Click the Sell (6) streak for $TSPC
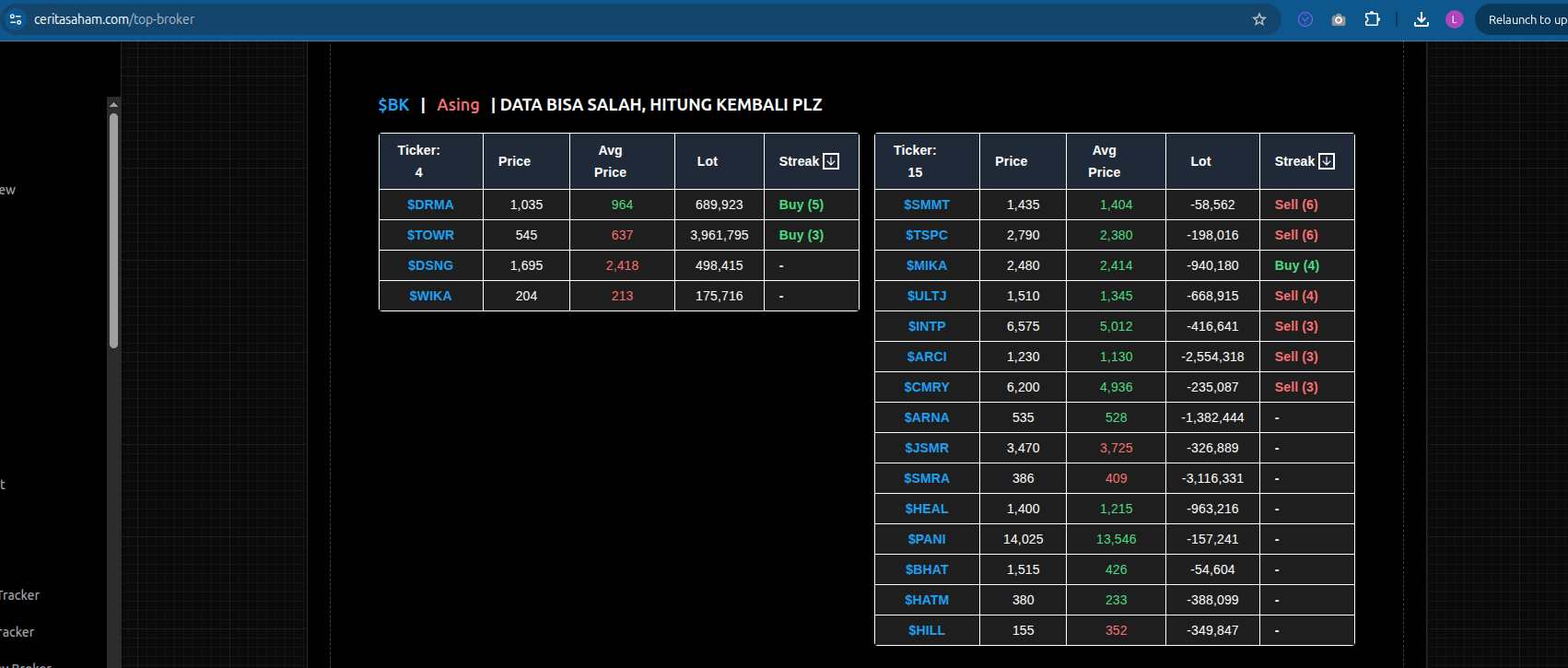This screenshot has width=1568, height=668. point(1296,235)
